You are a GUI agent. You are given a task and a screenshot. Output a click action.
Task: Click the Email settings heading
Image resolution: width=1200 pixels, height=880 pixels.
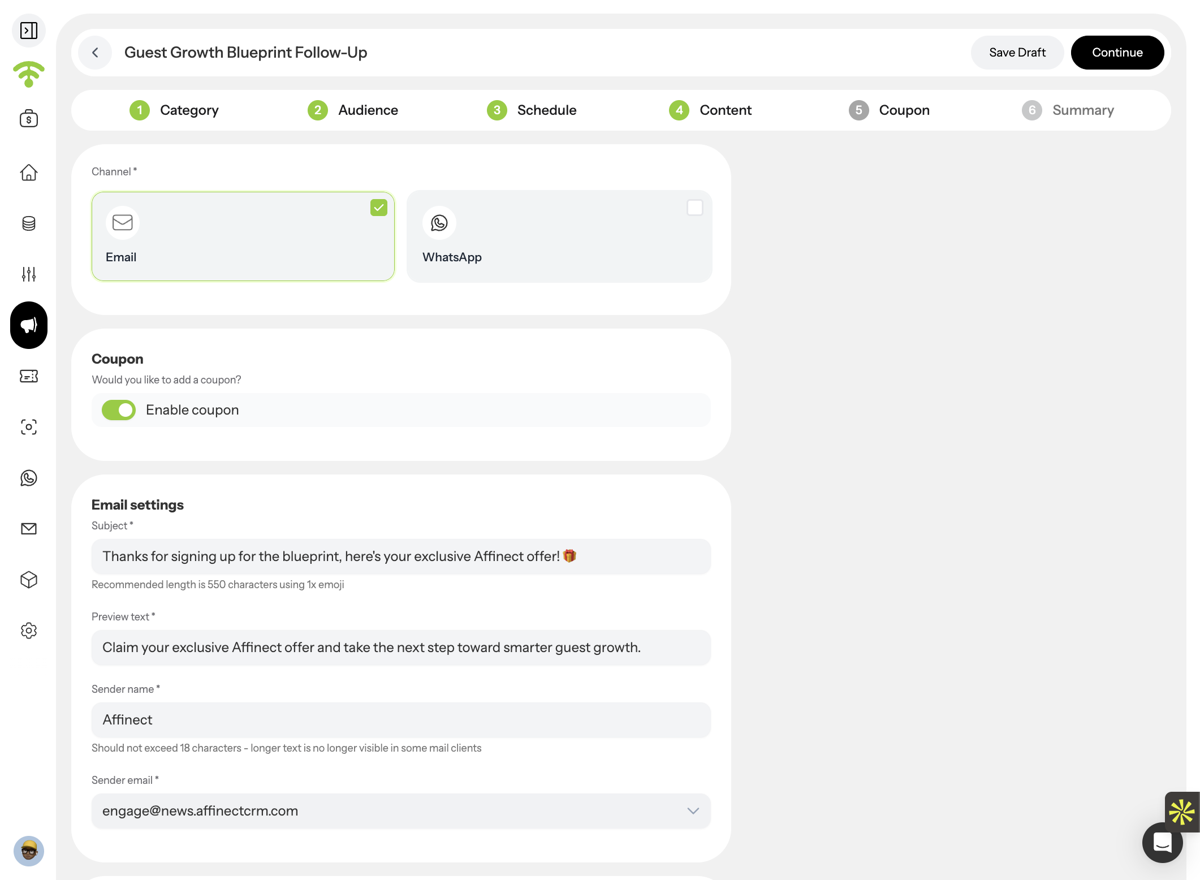(x=138, y=505)
